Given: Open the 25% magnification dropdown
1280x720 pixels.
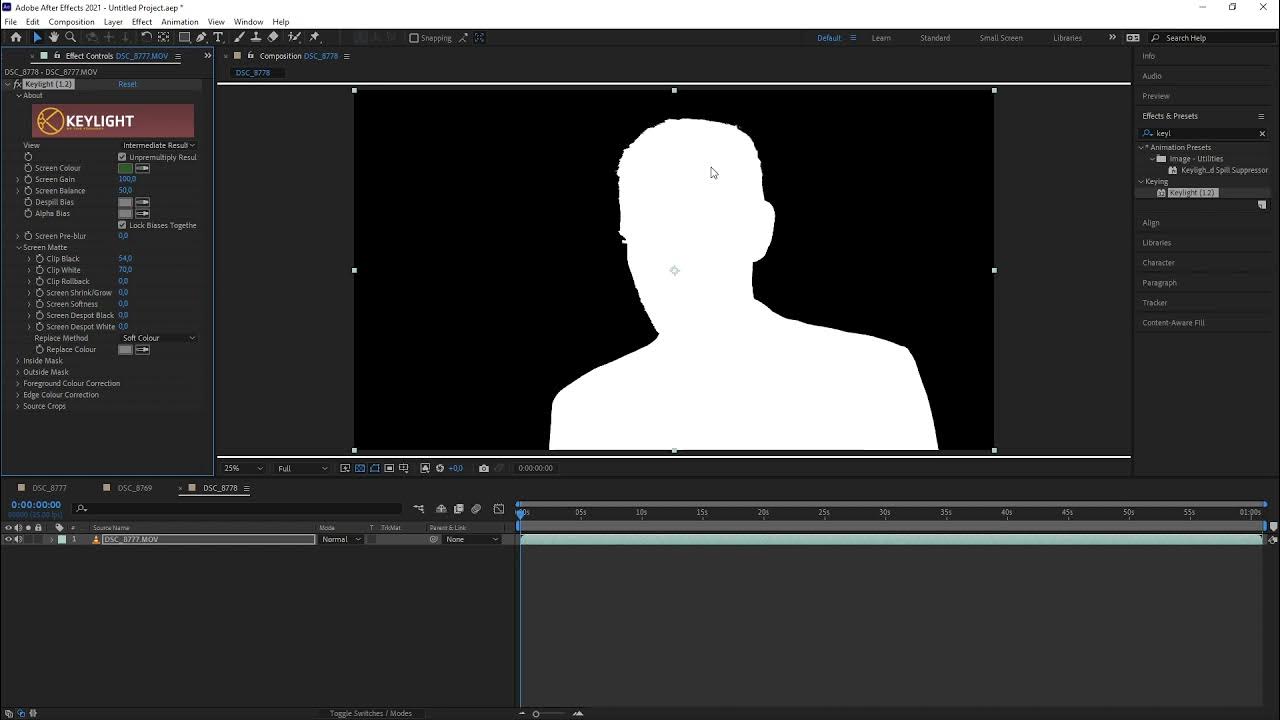Looking at the screenshot, I should click(x=243, y=468).
